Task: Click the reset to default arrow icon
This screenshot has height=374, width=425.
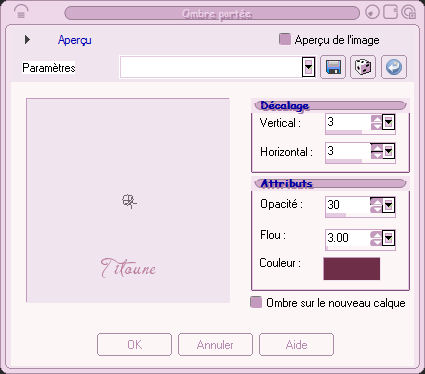Action: (394, 67)
